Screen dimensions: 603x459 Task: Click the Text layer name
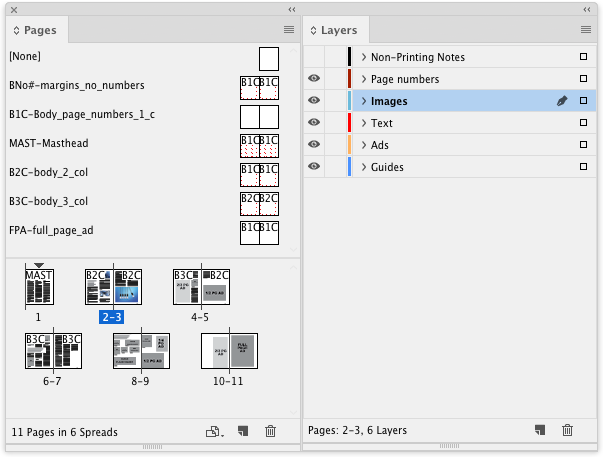[381, 123]
